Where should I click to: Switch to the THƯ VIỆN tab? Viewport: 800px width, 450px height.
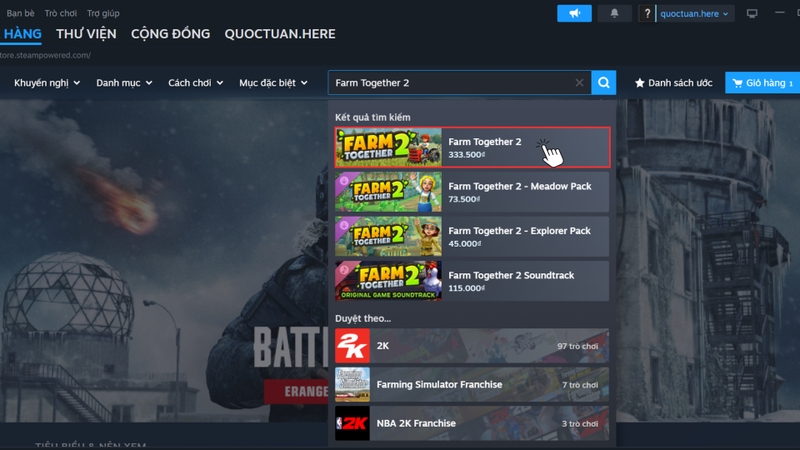86,34
